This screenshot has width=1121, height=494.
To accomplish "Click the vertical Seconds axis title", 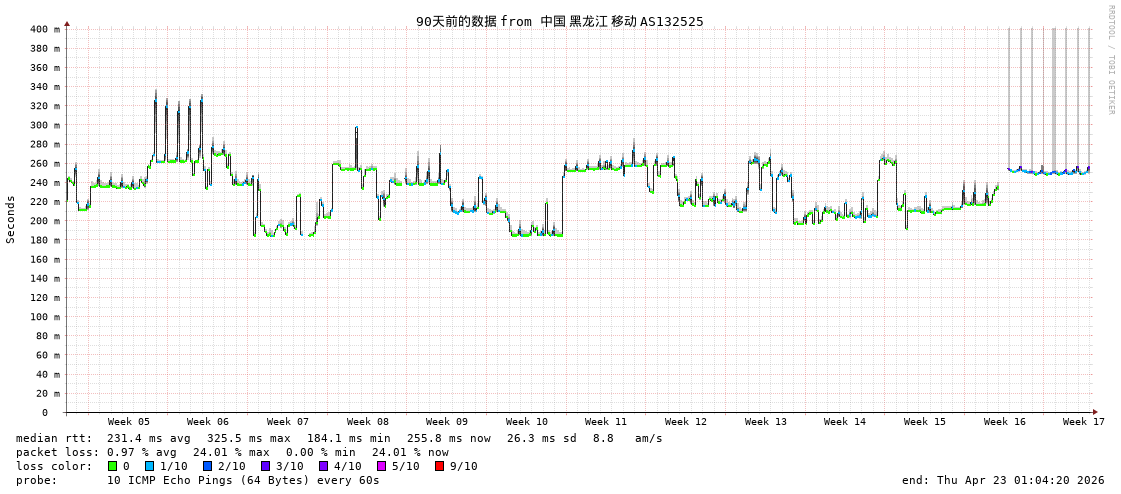I will (11, 219).
